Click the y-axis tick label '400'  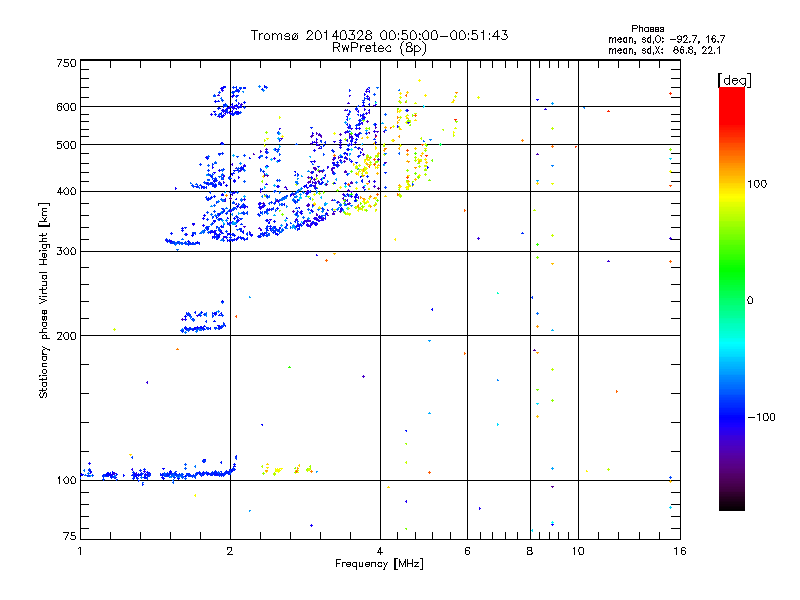(66, 192)
